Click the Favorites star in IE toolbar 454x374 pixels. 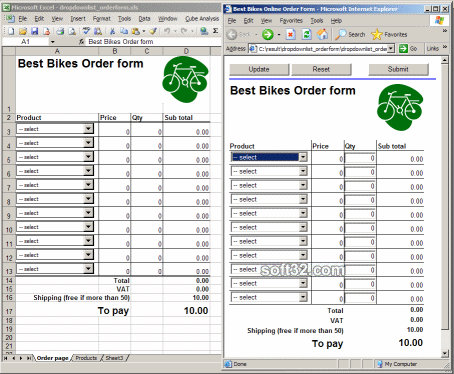[x=389, y=34]
